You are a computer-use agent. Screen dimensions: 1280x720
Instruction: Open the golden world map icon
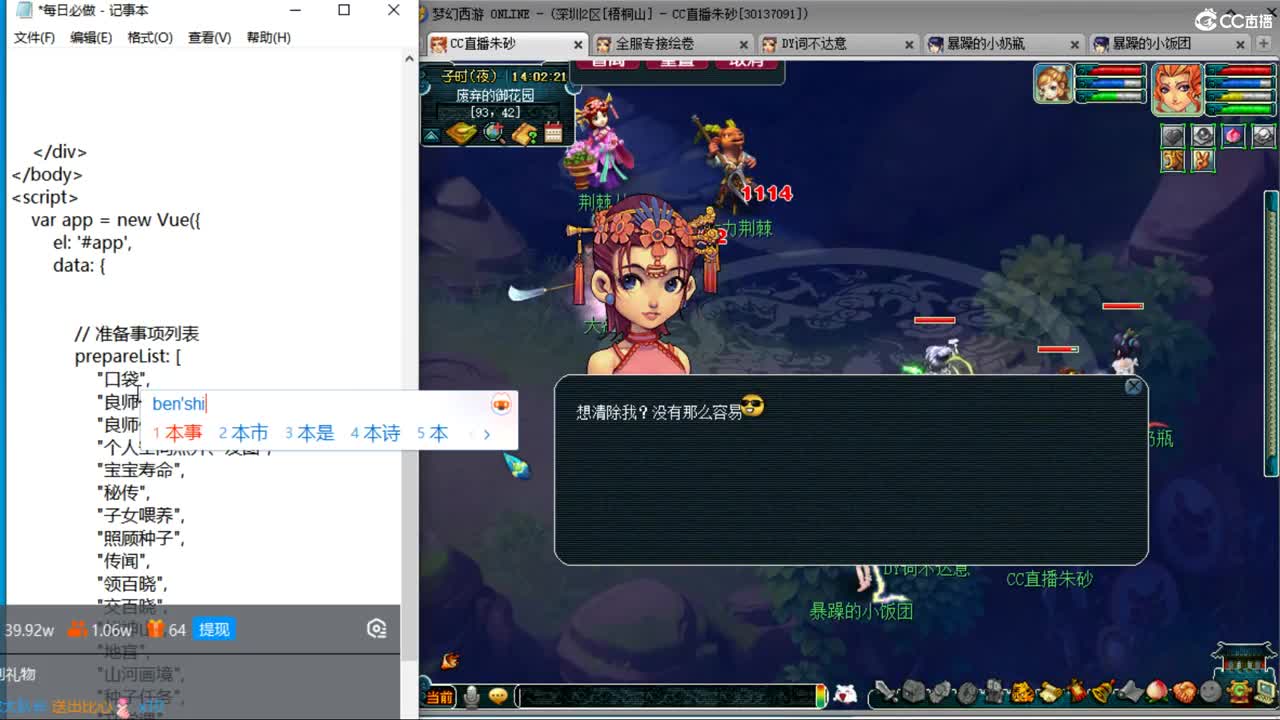(x=461, y=133)
